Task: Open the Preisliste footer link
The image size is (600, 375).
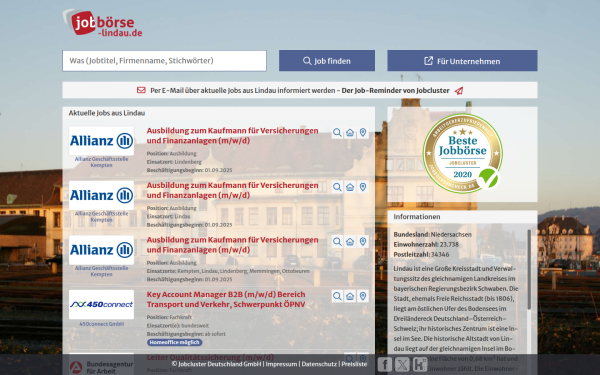Action: (x=354, y=364)
